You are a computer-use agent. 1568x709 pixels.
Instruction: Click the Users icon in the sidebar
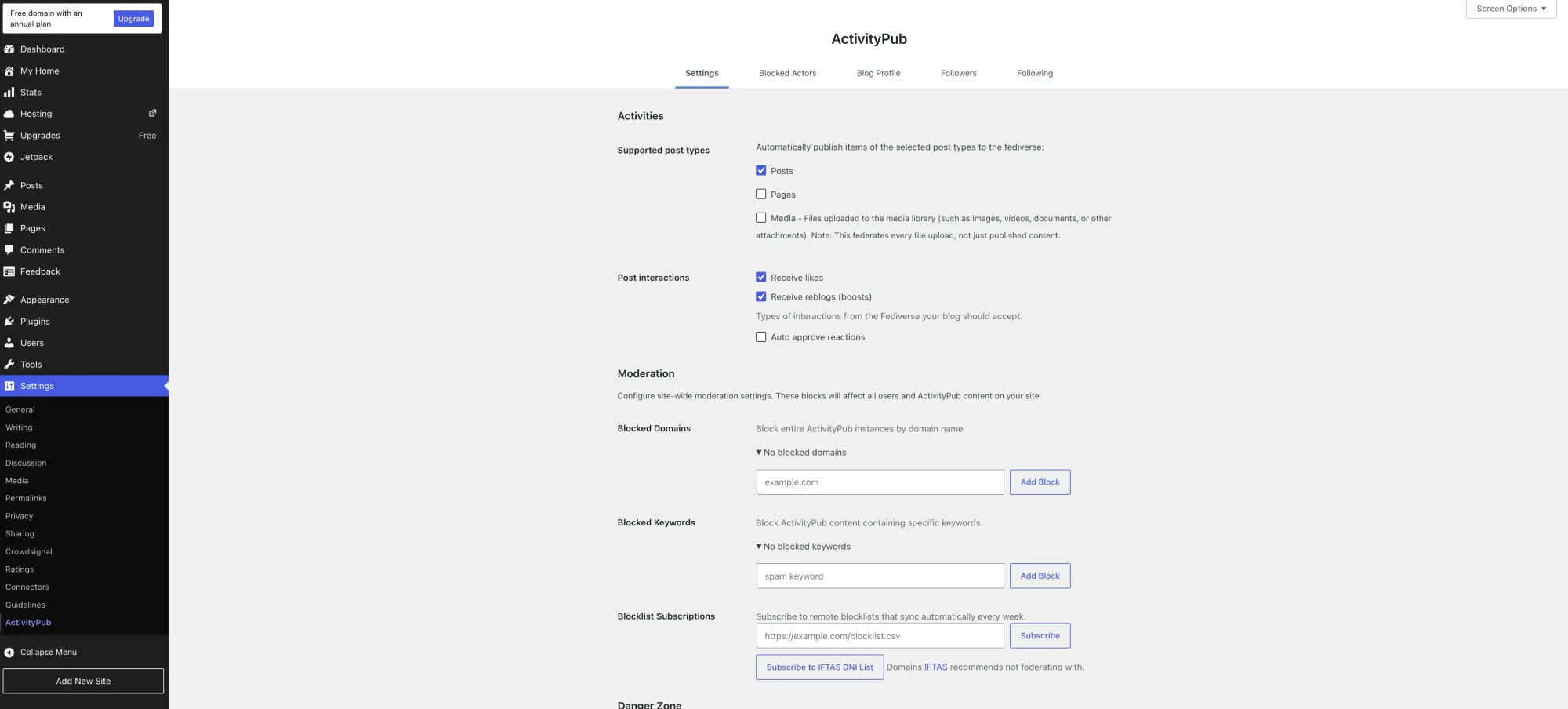pos(9,343)
